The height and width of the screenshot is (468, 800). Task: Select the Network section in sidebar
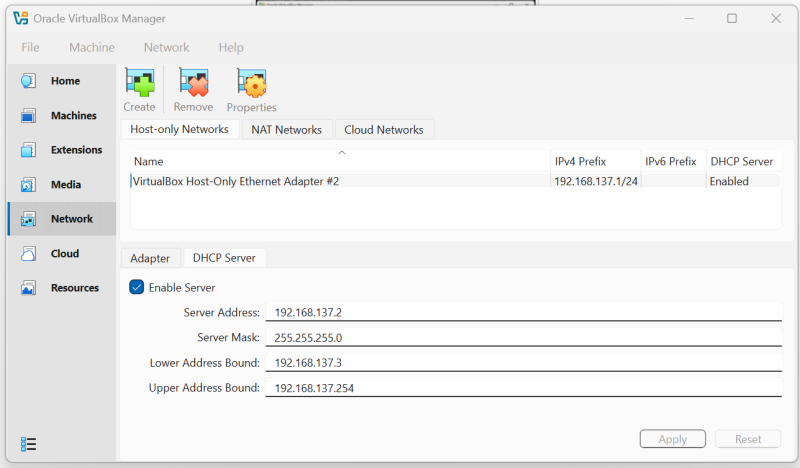62,218
